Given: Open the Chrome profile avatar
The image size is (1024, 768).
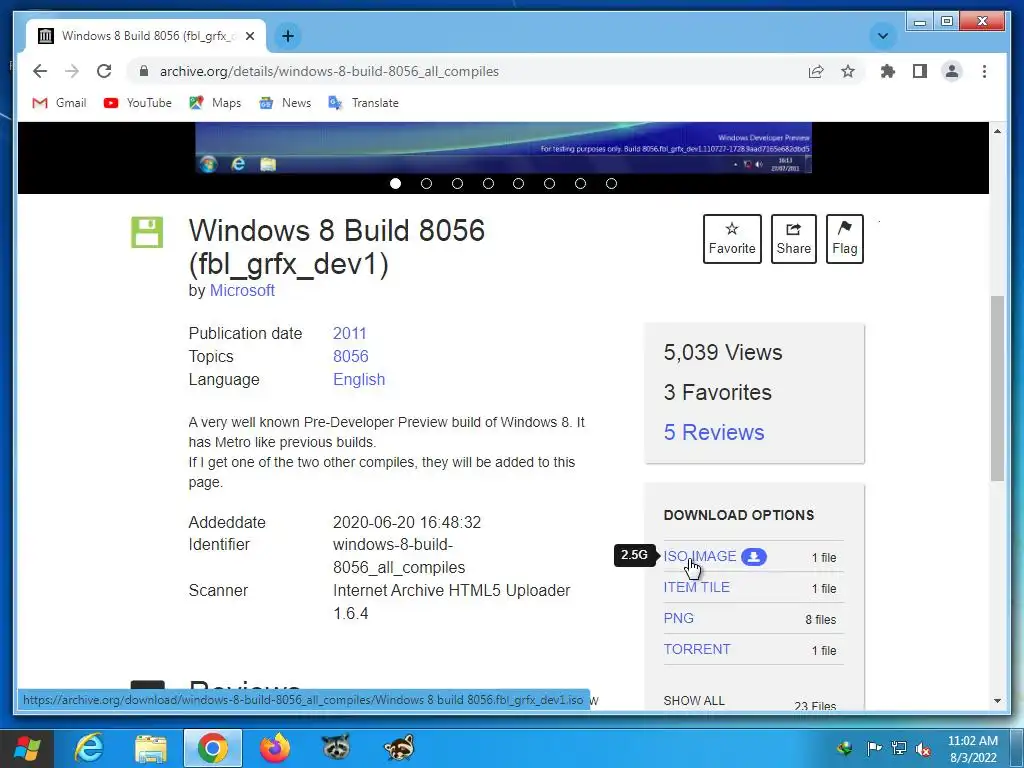Looking at the screenshot, I should pos(952,71).
